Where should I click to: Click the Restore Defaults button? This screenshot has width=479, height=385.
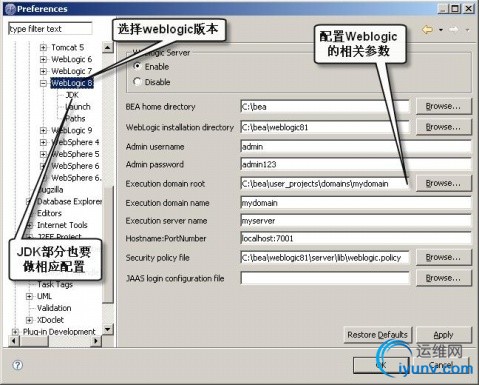(378, 335)
